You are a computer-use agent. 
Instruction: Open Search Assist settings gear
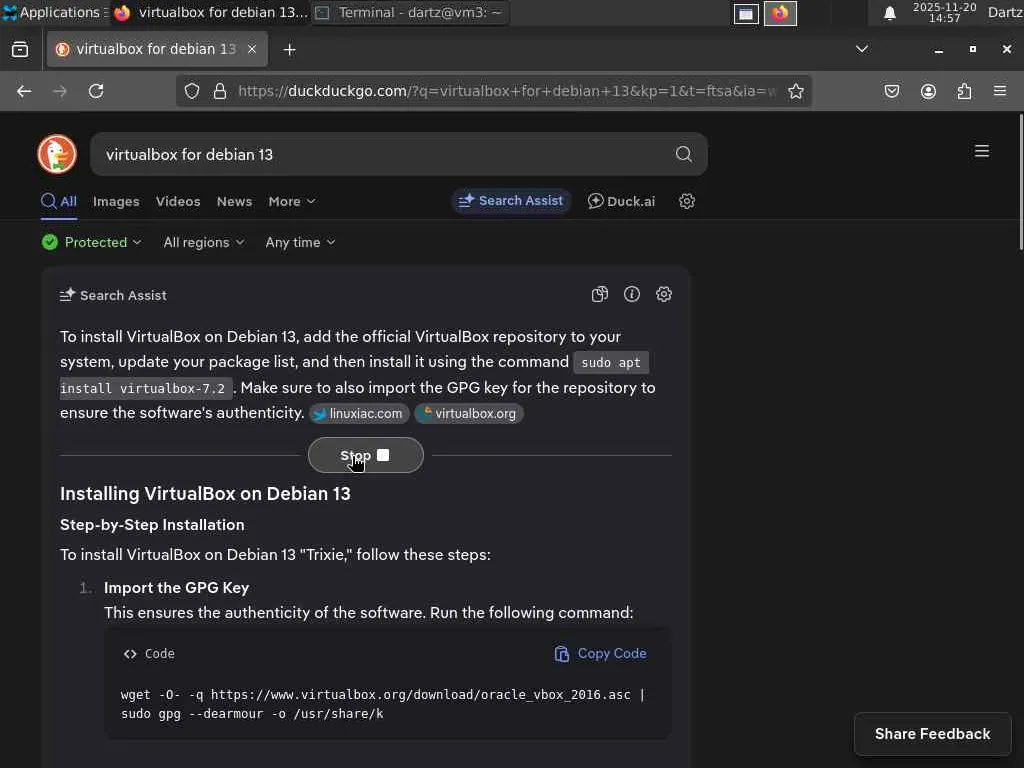[664, 295]
